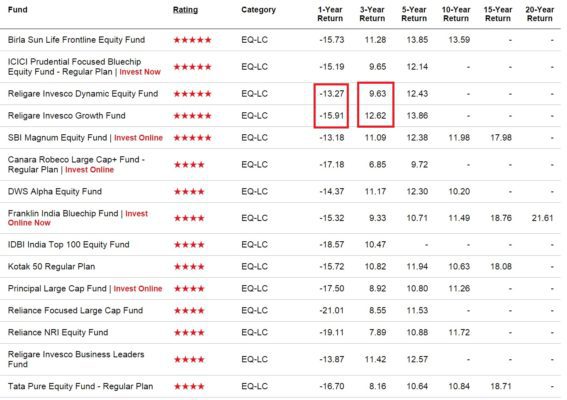
Task: Click 20-year return value 21.61
Action: pos(542,218)
